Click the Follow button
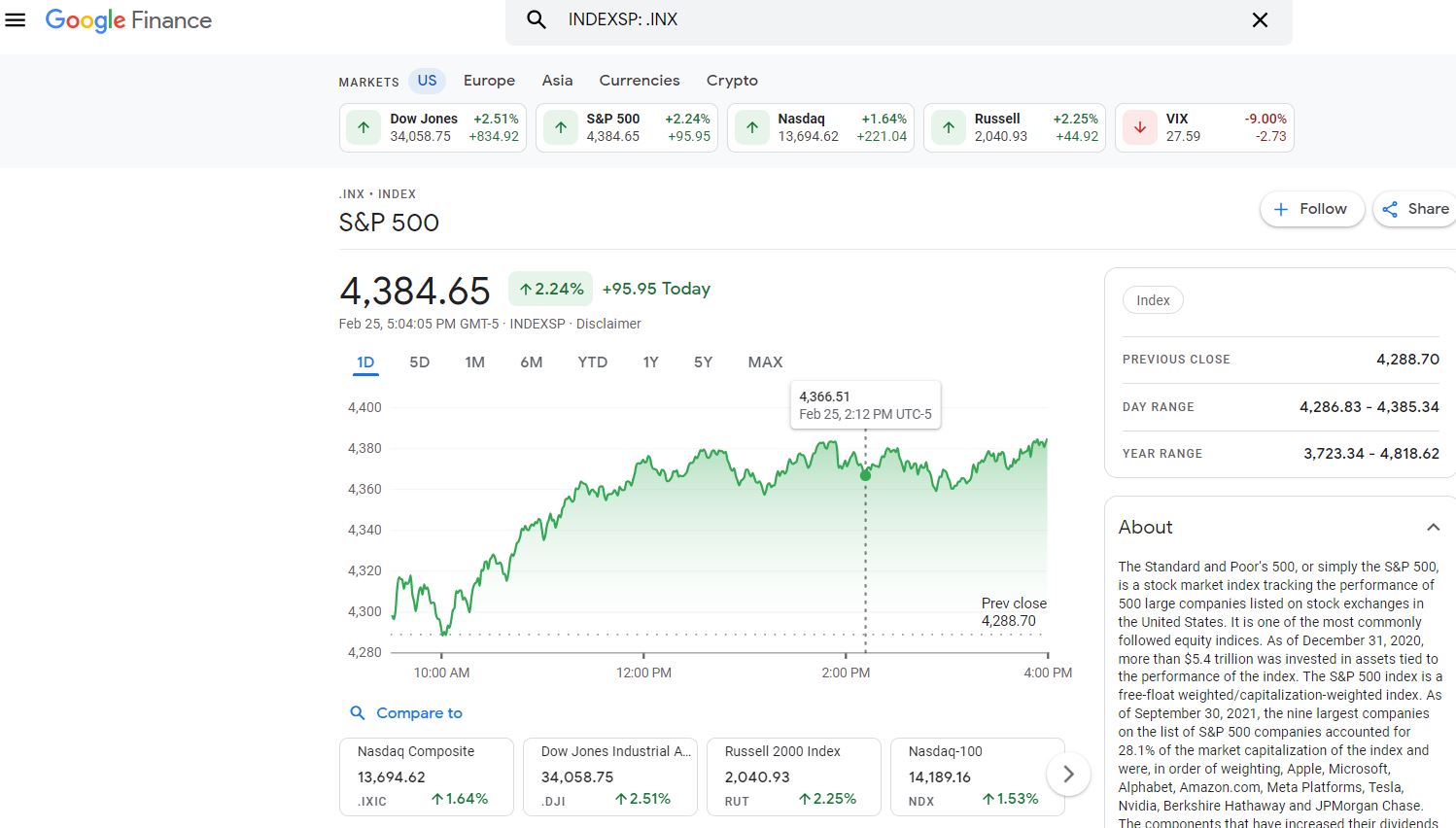Viewport: 1456px width, 828px height. 1311,208
